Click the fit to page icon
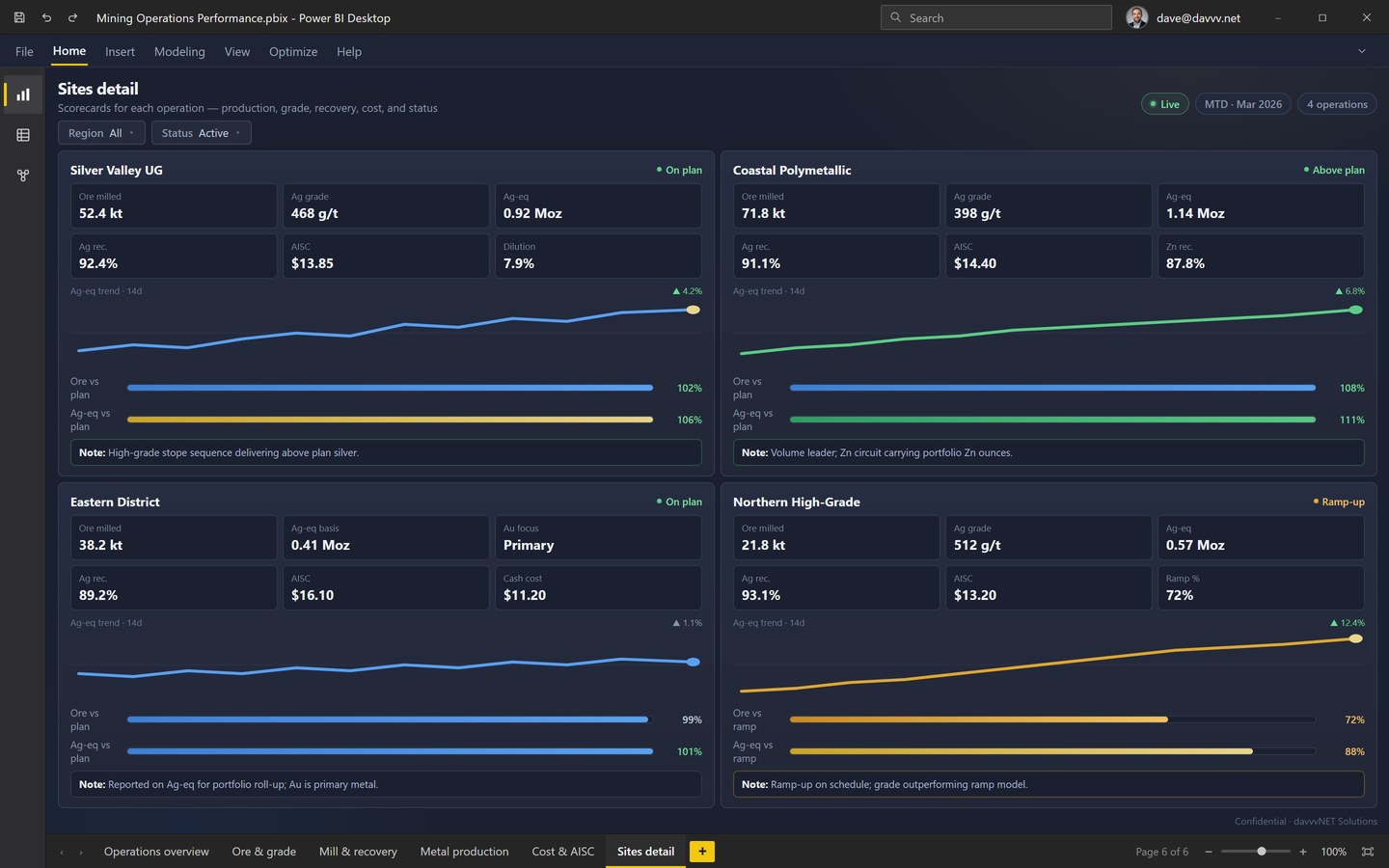This screenshot has width=1389, height=868. [x=1367, y=852]
